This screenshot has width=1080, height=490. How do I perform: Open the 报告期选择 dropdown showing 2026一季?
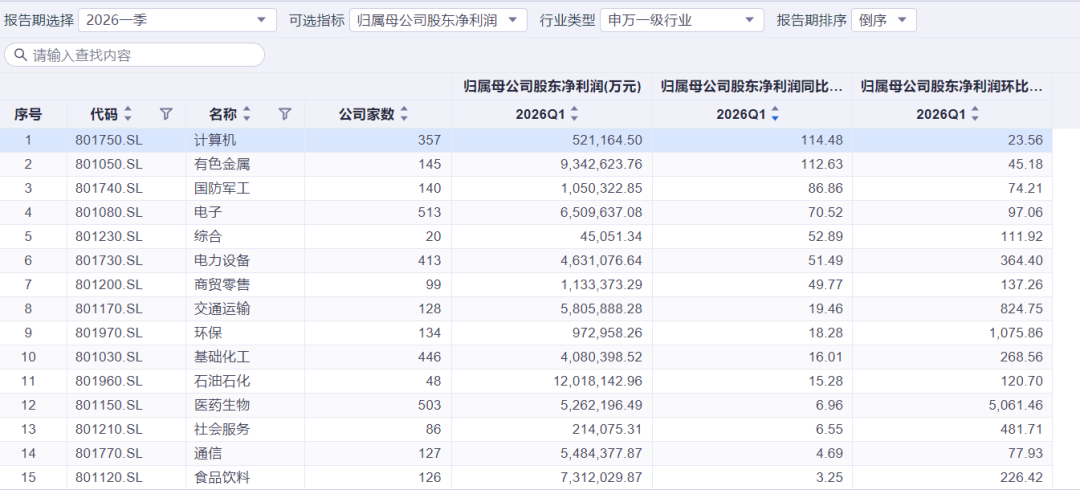(x=177, y=20)
